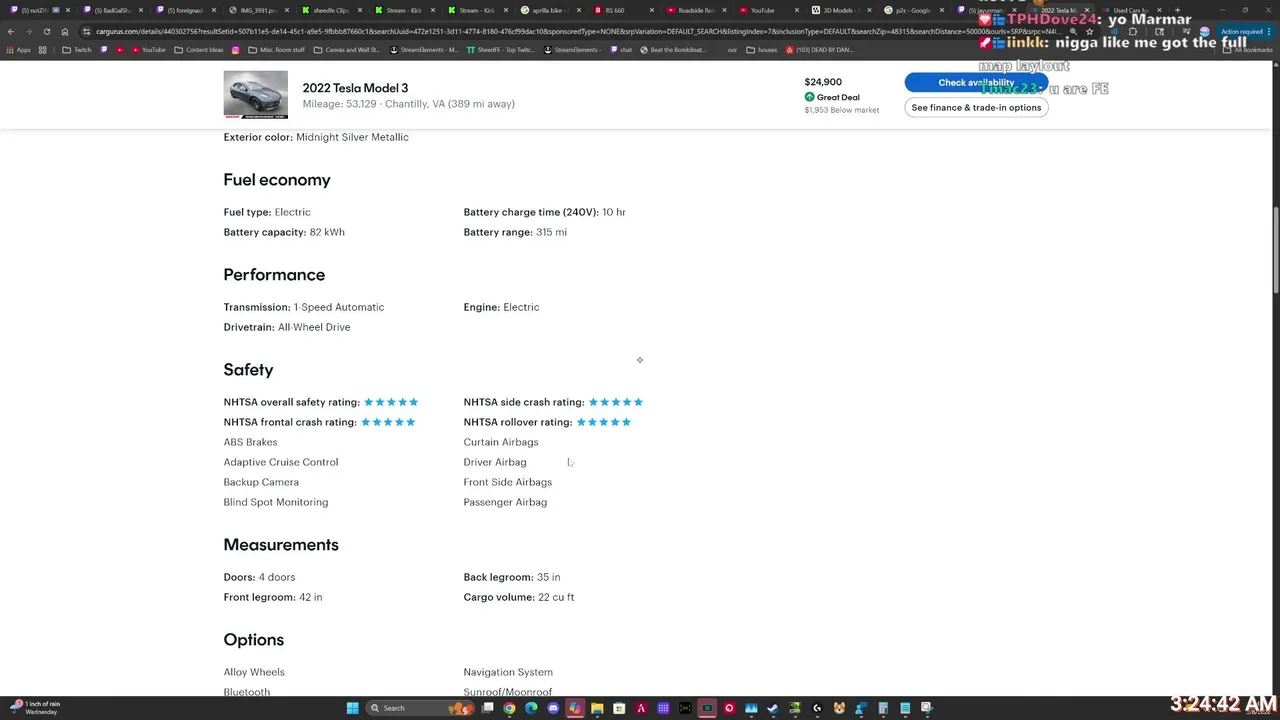This screenshot has height=720, width=1280.
Task: Switch to the sheedfe Clips Kick tab
Action: tap(330, 10)
